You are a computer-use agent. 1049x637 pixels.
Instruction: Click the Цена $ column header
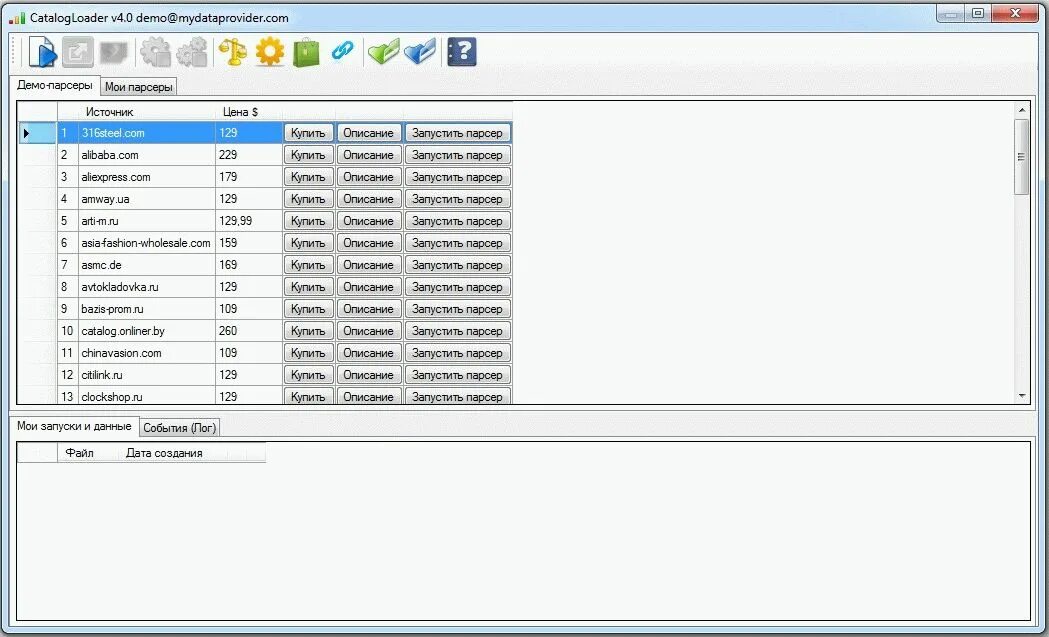[249, 112]
